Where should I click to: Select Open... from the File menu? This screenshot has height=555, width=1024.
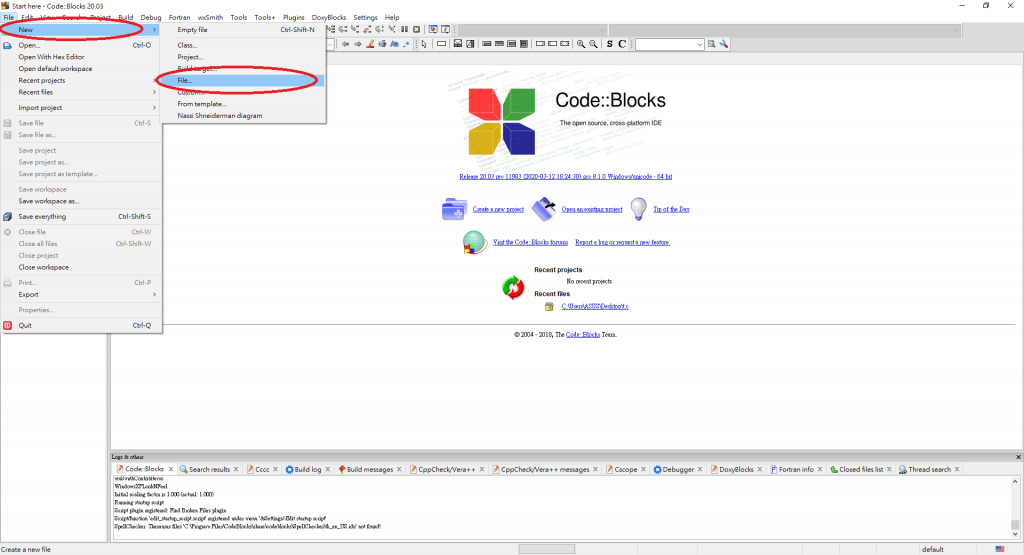[x=81, y=45]
